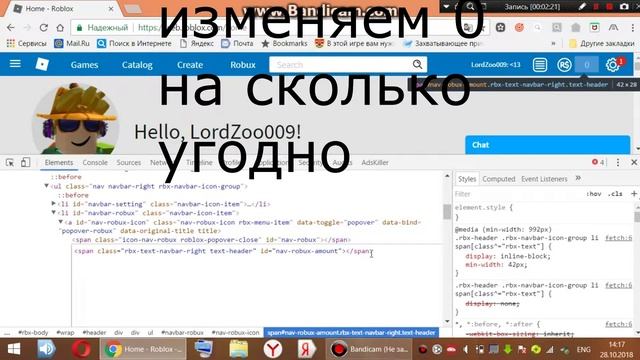The width and height of the screenshot is (640, 360).
Task: Switch to the Elements tab
Action: pos(59,162)
